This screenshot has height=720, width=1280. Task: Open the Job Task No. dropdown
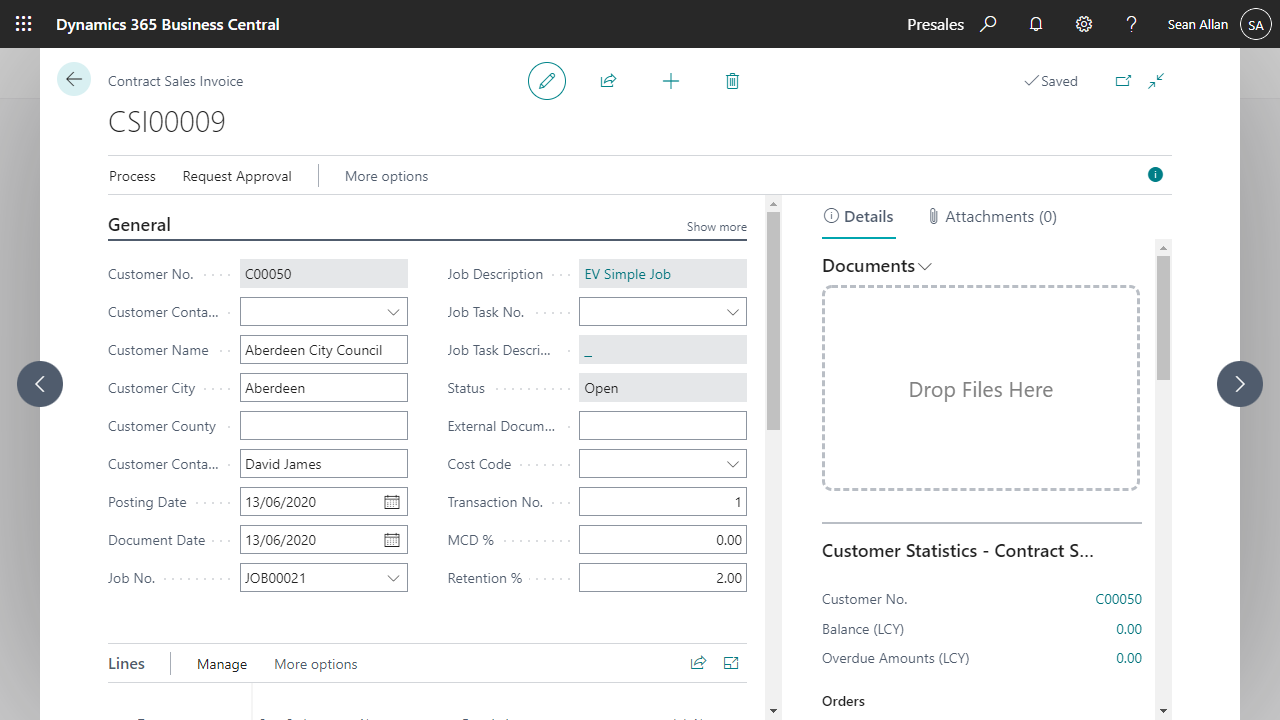pos(732,312)
